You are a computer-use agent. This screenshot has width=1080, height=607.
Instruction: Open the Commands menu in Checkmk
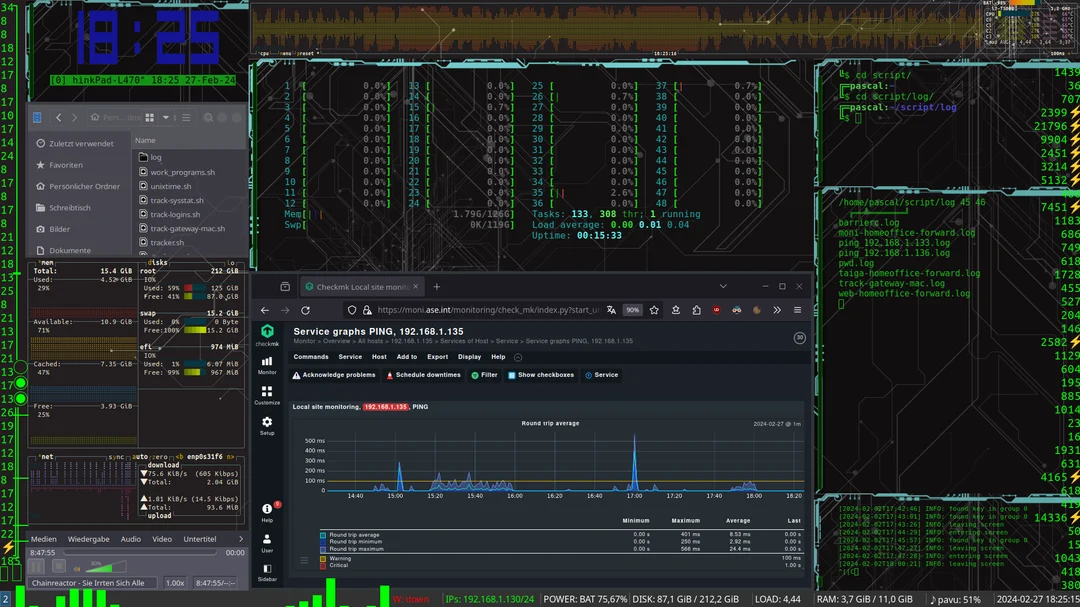(311, 357)
